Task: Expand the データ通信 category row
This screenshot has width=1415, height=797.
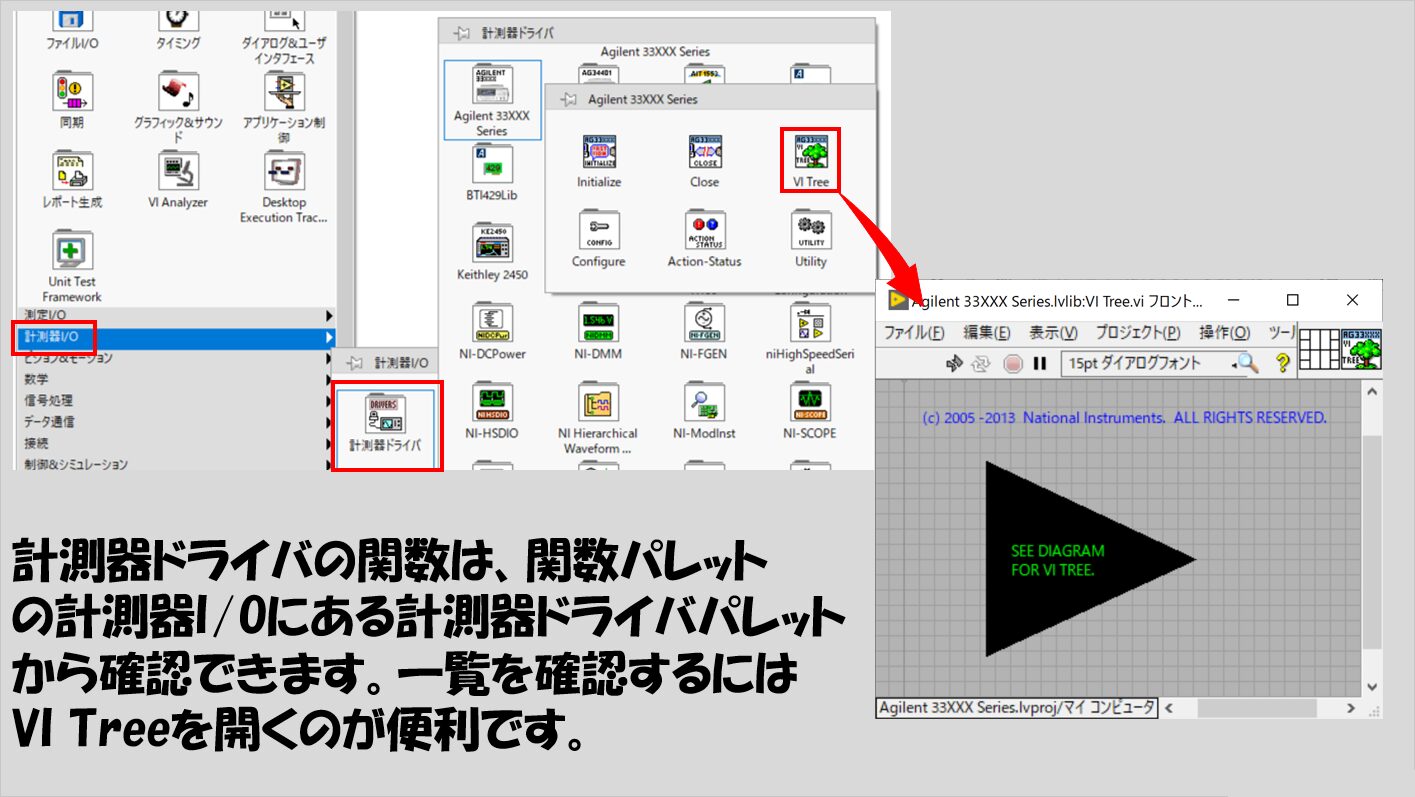Action: (x=176, y=421)
